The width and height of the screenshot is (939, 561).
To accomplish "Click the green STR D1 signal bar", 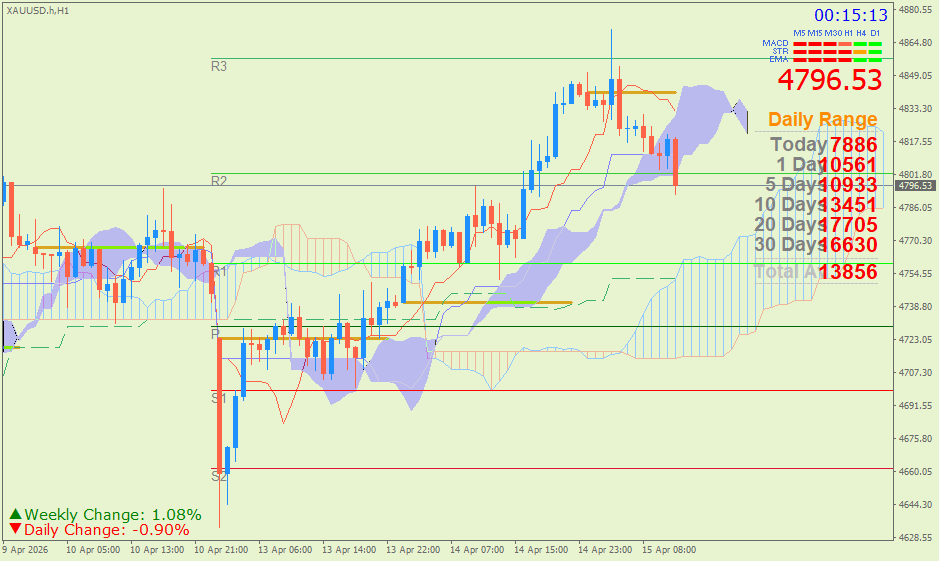I will tap(875, 52).
